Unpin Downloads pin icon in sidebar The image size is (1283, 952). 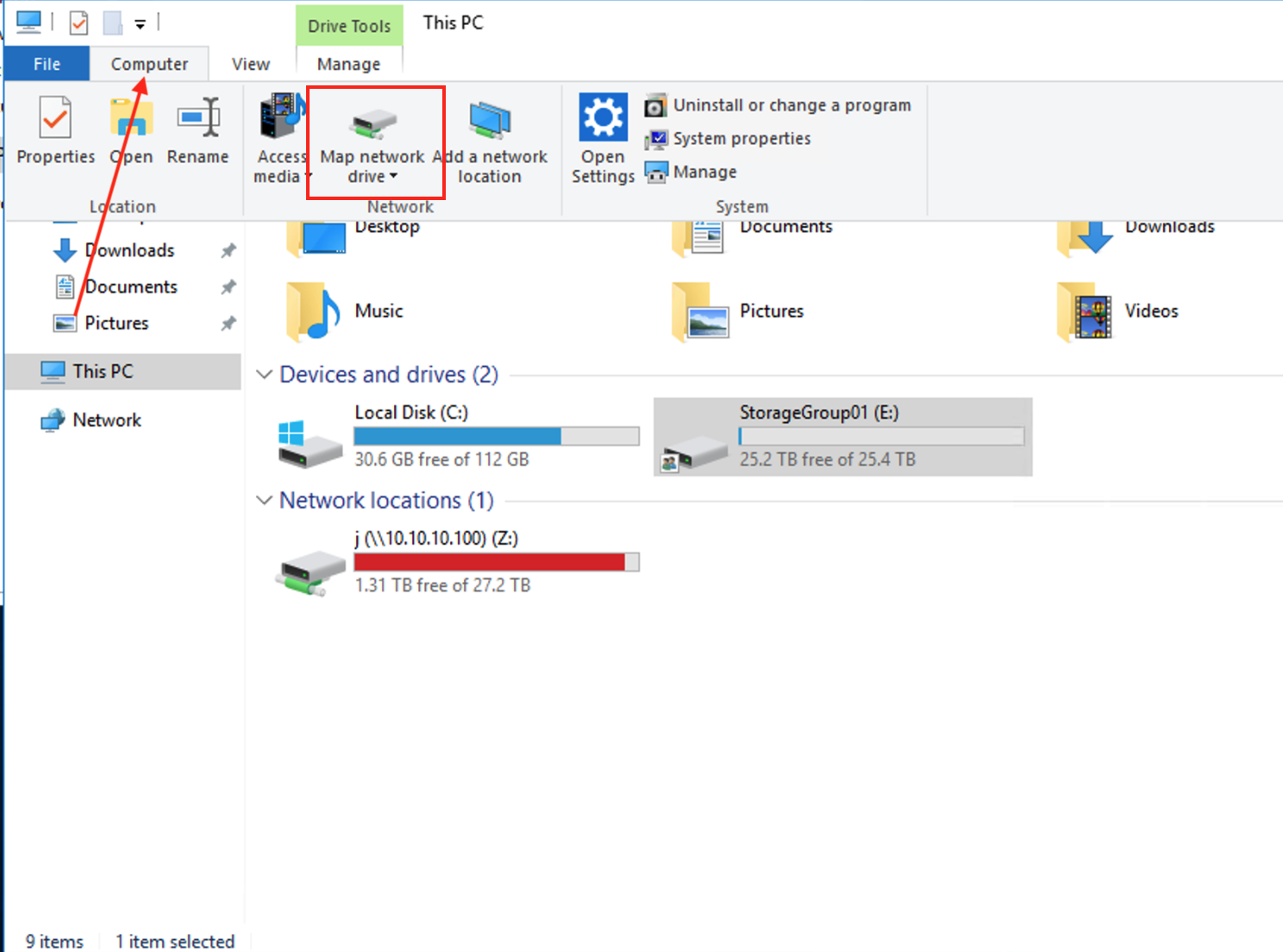tap(228, 251)
